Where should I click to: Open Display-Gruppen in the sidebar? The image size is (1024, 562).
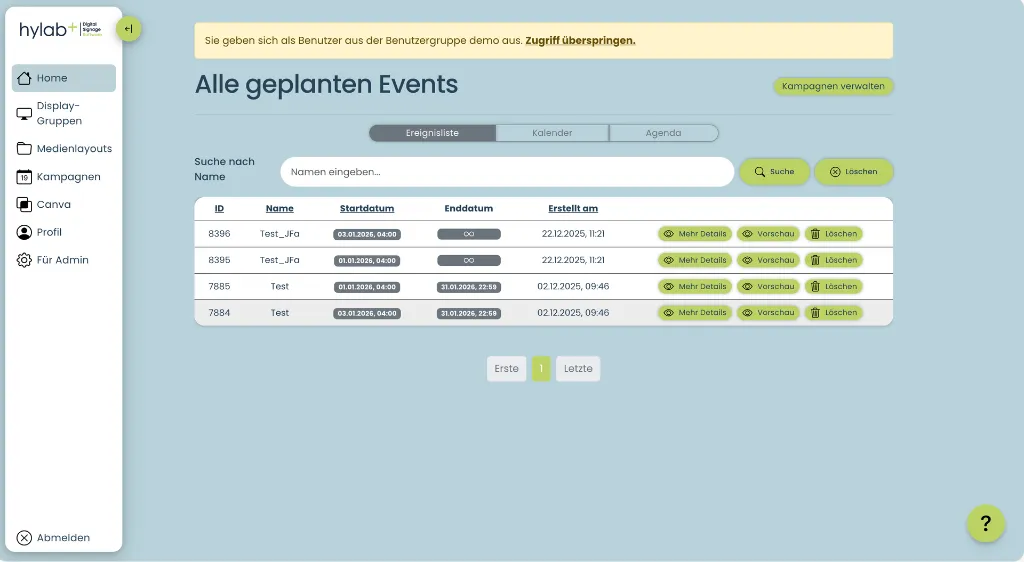[x=63, y=113]
